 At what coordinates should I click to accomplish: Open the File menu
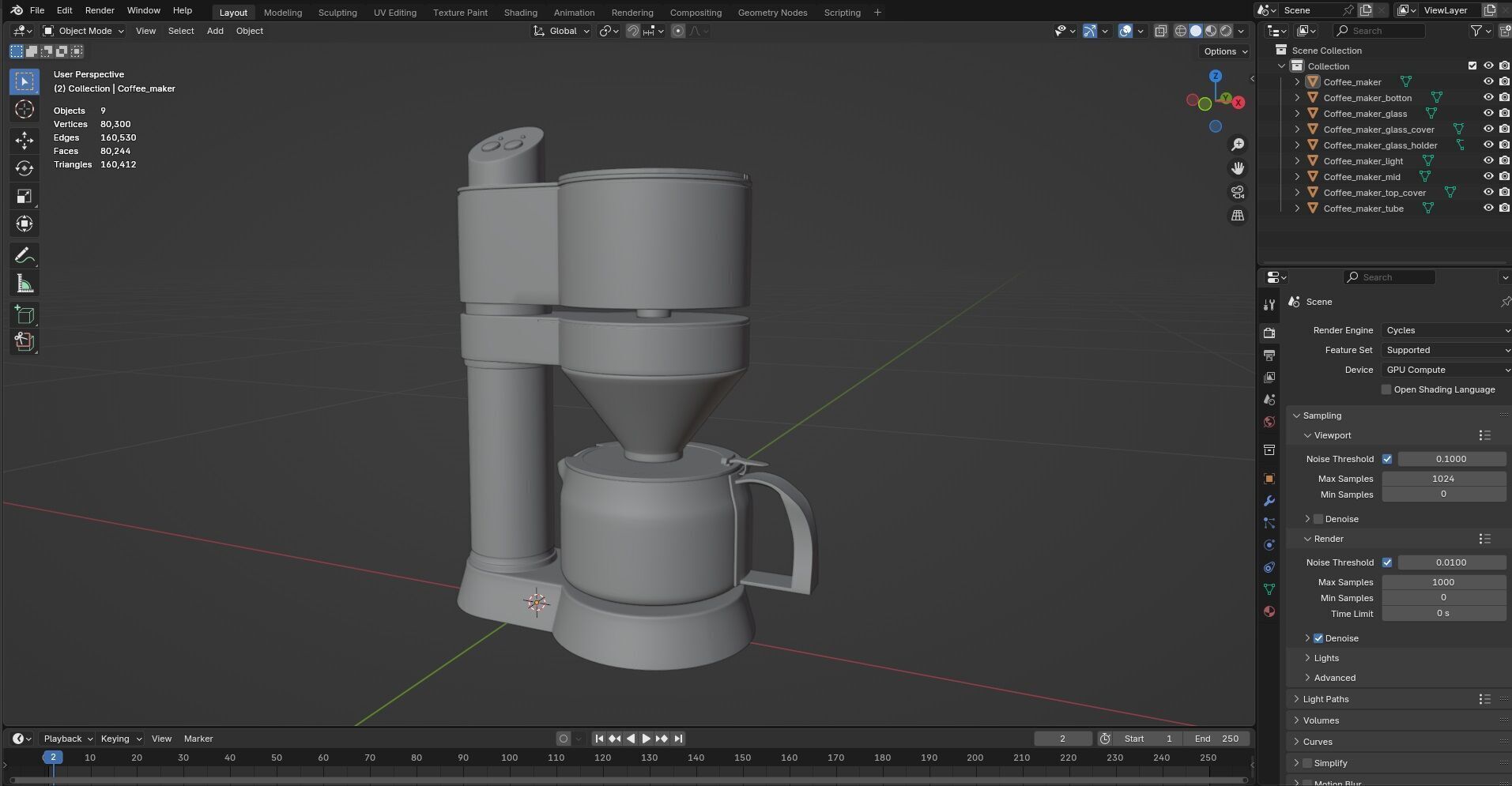[x=36, y=10]
